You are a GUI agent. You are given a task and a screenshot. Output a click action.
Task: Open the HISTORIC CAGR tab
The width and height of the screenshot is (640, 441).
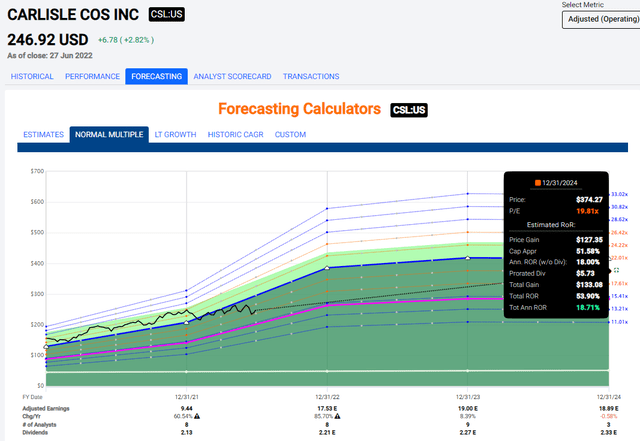236,135
